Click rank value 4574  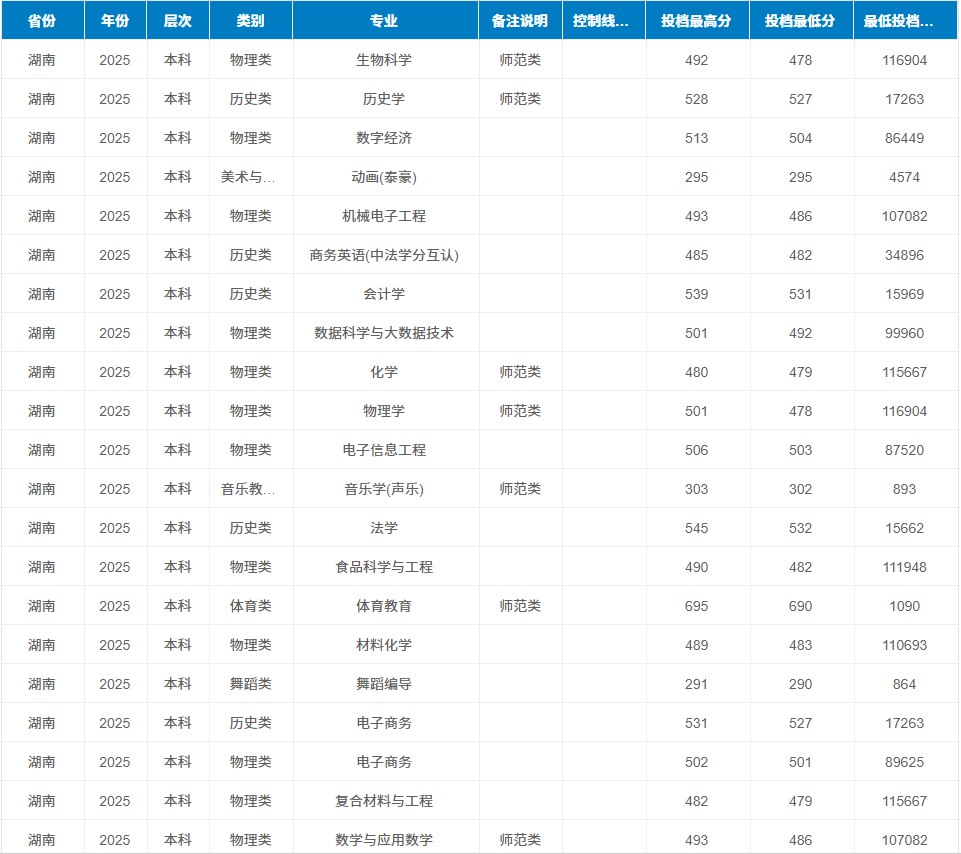[x=905, y=177]
